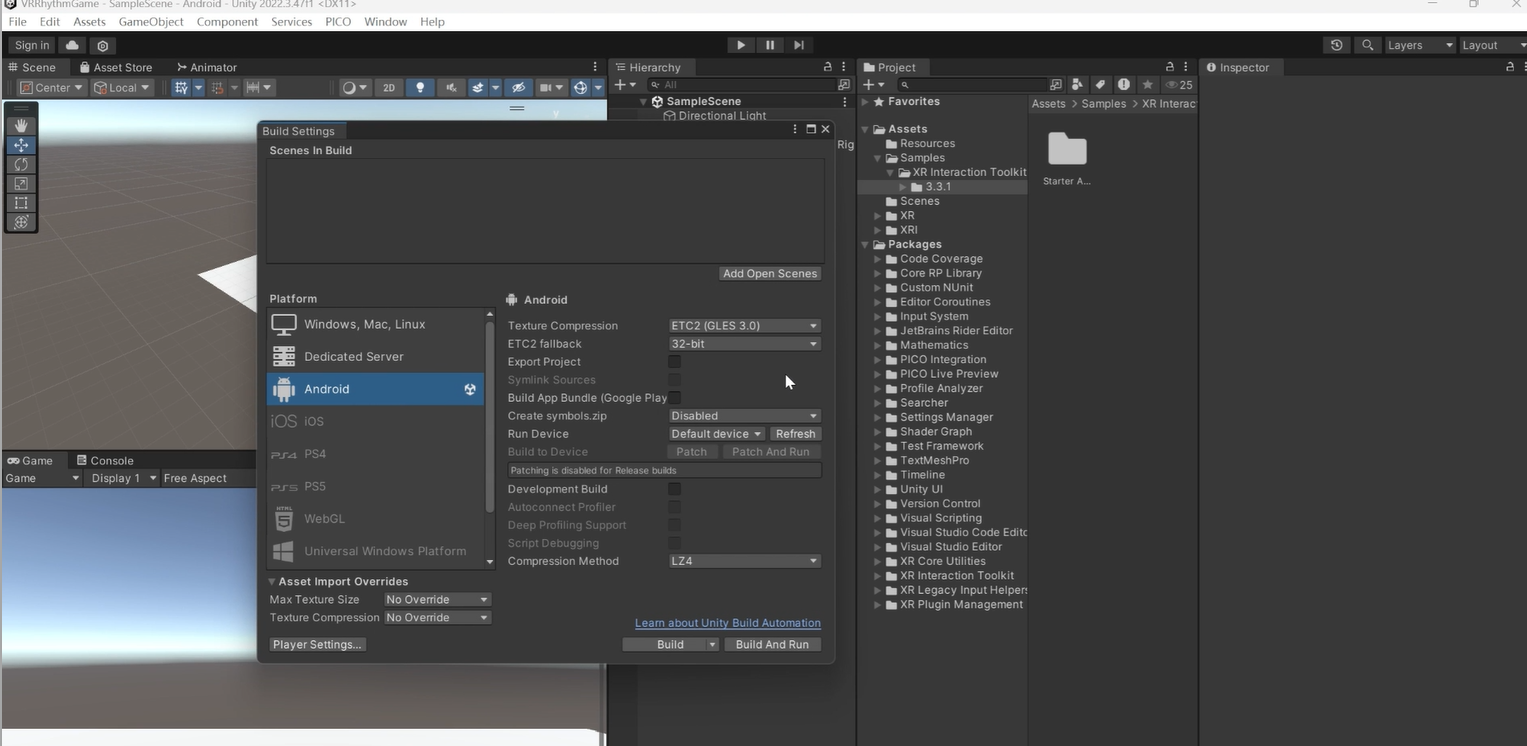Open the Unity version control icon

point(103,45)
